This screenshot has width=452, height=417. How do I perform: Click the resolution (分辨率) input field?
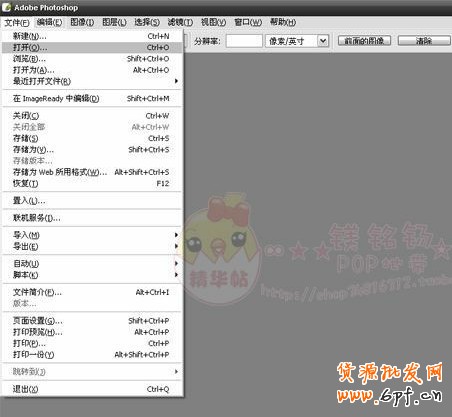(x=244, y=41)
